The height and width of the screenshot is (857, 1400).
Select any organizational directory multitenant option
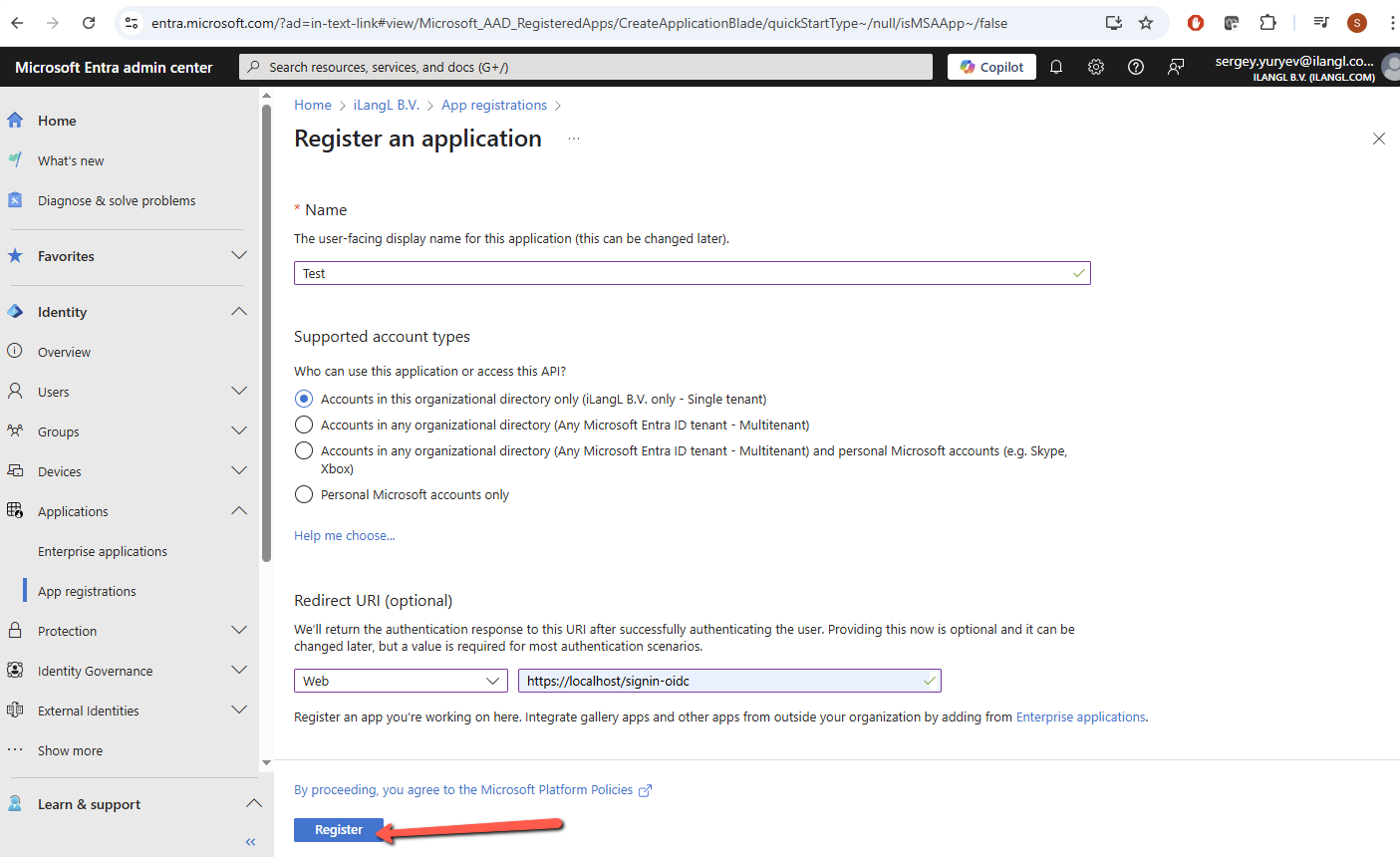(x=304, y=425)
